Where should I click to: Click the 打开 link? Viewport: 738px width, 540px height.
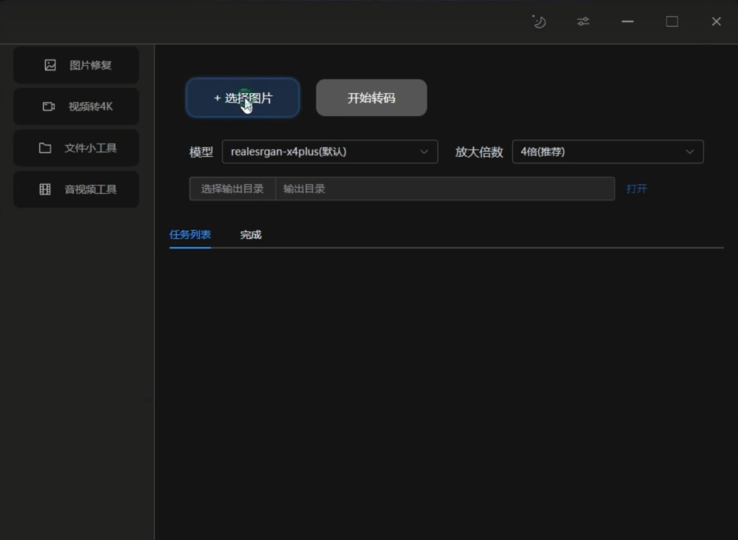click(636, 189)
